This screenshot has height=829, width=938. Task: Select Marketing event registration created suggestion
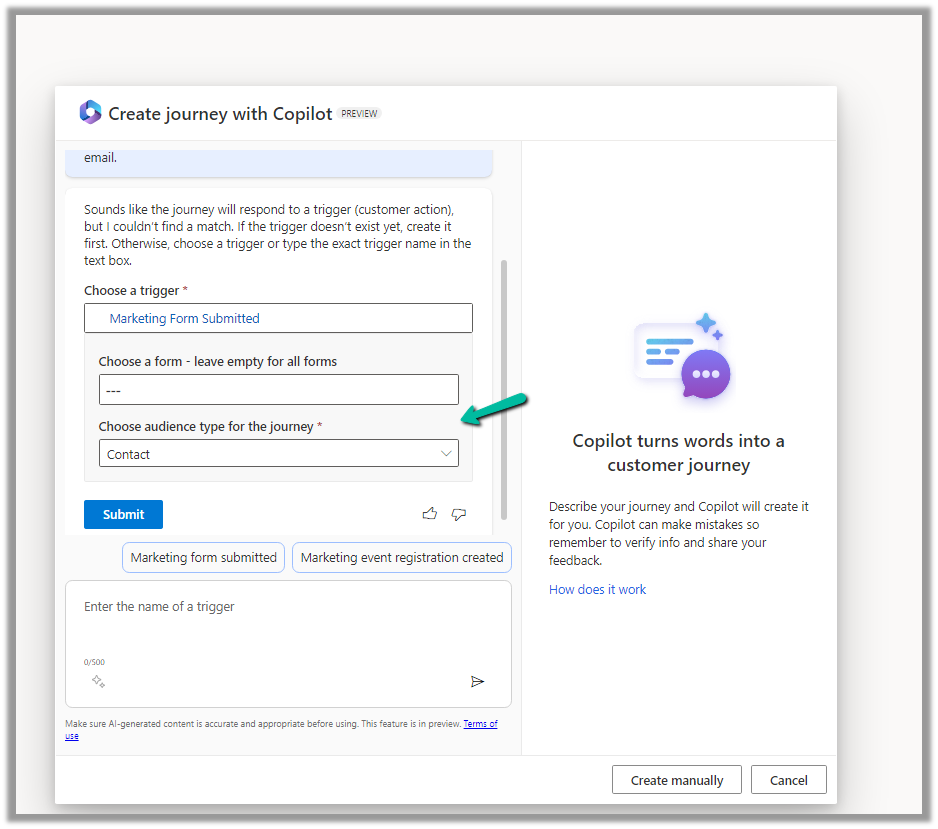point(401,558)
